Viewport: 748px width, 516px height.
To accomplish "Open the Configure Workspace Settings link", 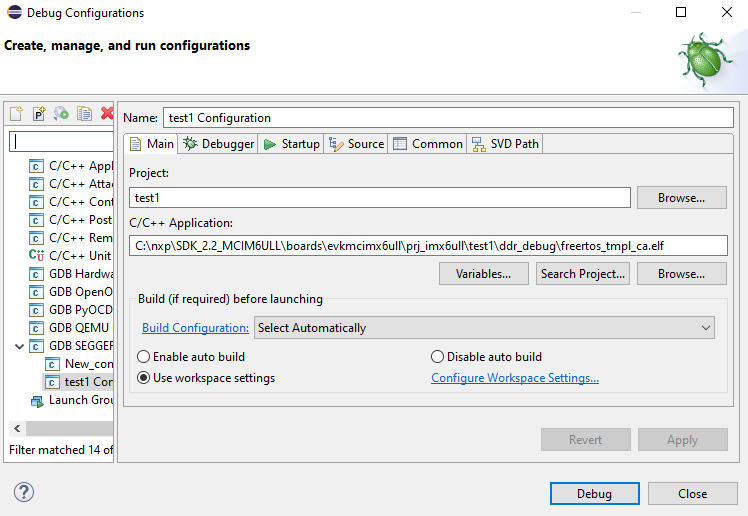I will click(515, 378).
